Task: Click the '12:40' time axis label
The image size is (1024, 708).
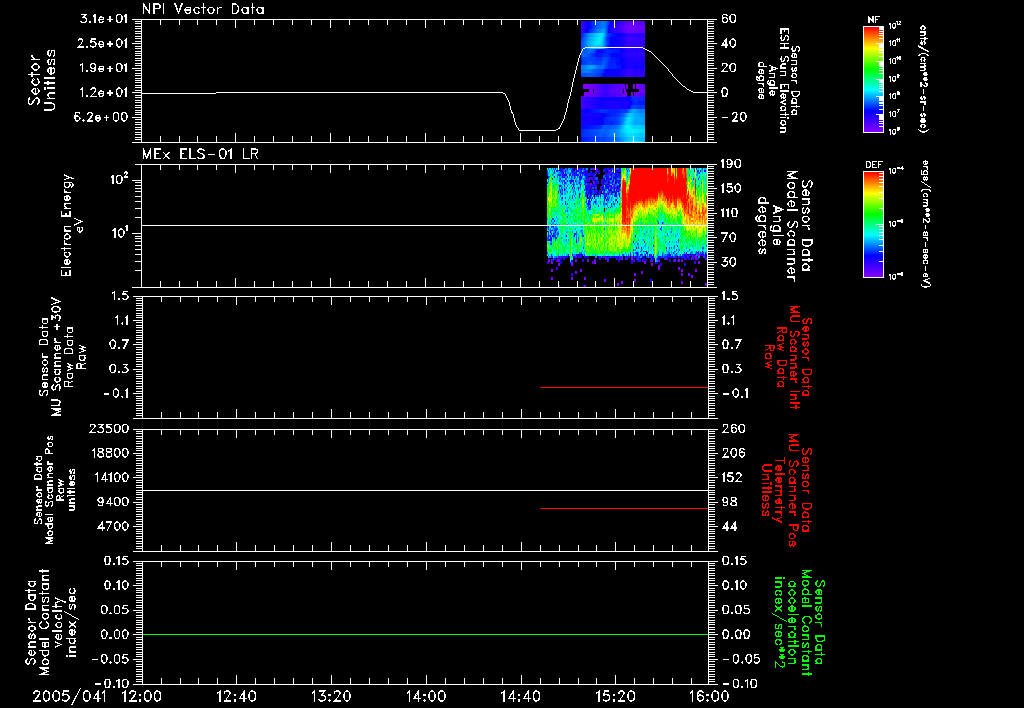Action: [x=236, y=696]
